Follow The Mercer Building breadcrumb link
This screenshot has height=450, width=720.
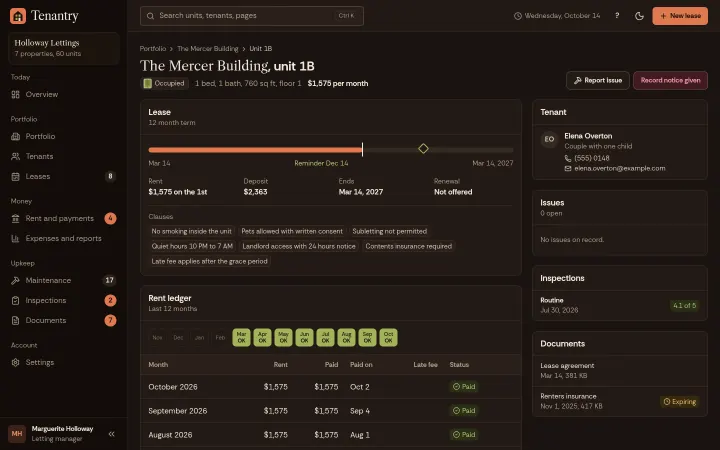208,49
